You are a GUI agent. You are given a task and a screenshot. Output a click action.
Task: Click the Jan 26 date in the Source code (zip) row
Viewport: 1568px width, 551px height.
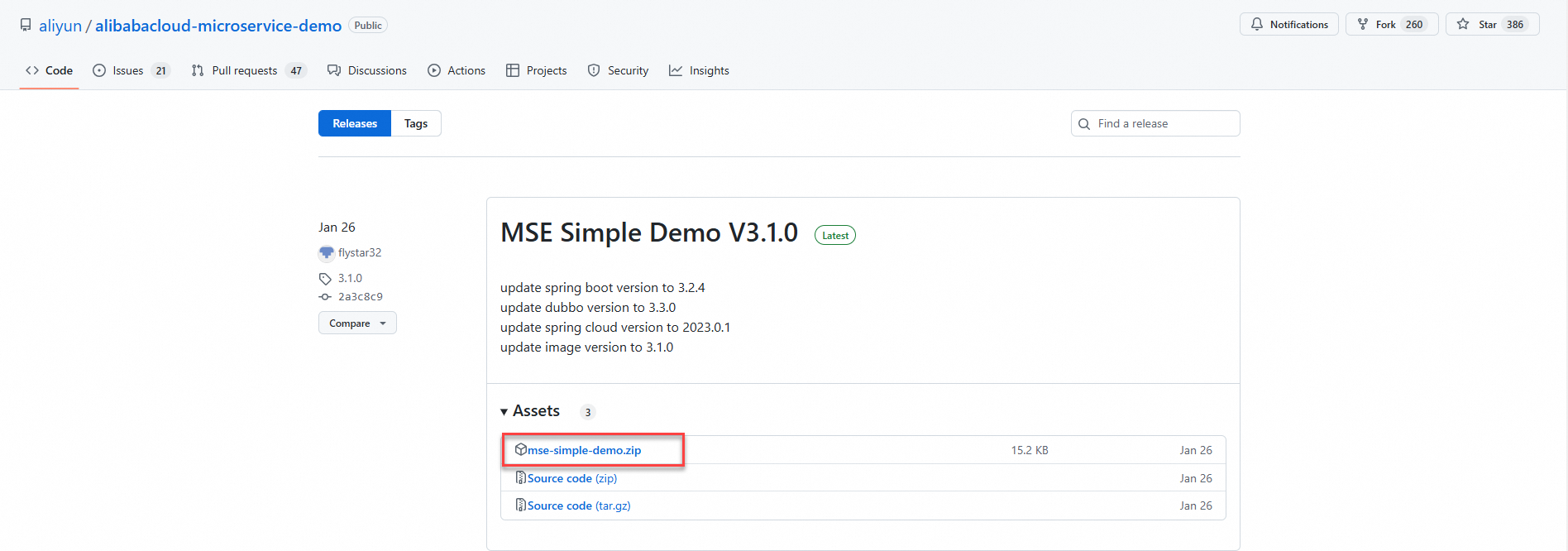tap(1196, 478)
